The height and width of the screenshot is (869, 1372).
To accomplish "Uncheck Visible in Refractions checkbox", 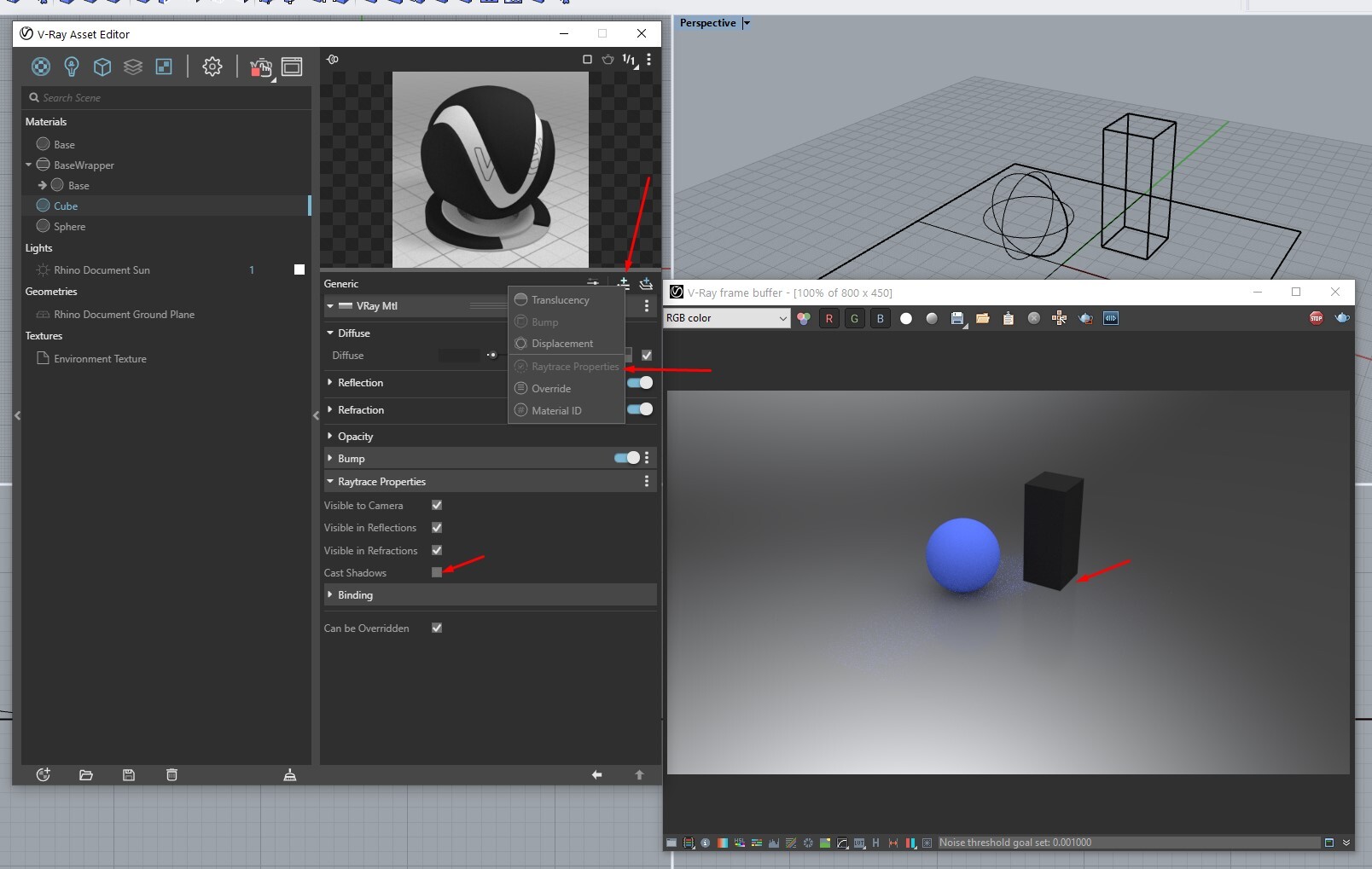I will click(x=437, y=550).
